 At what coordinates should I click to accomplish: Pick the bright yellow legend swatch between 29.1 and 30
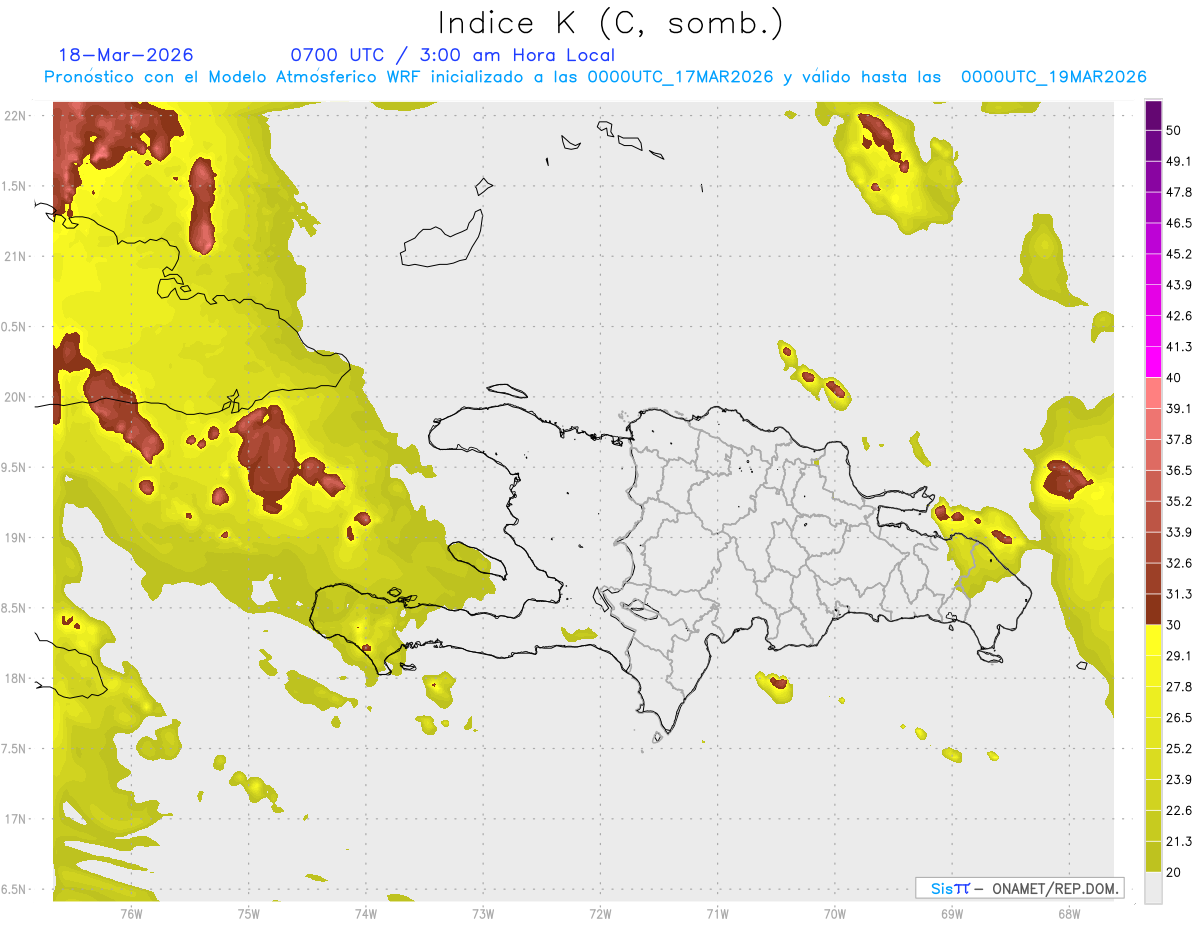[1154, 641]
